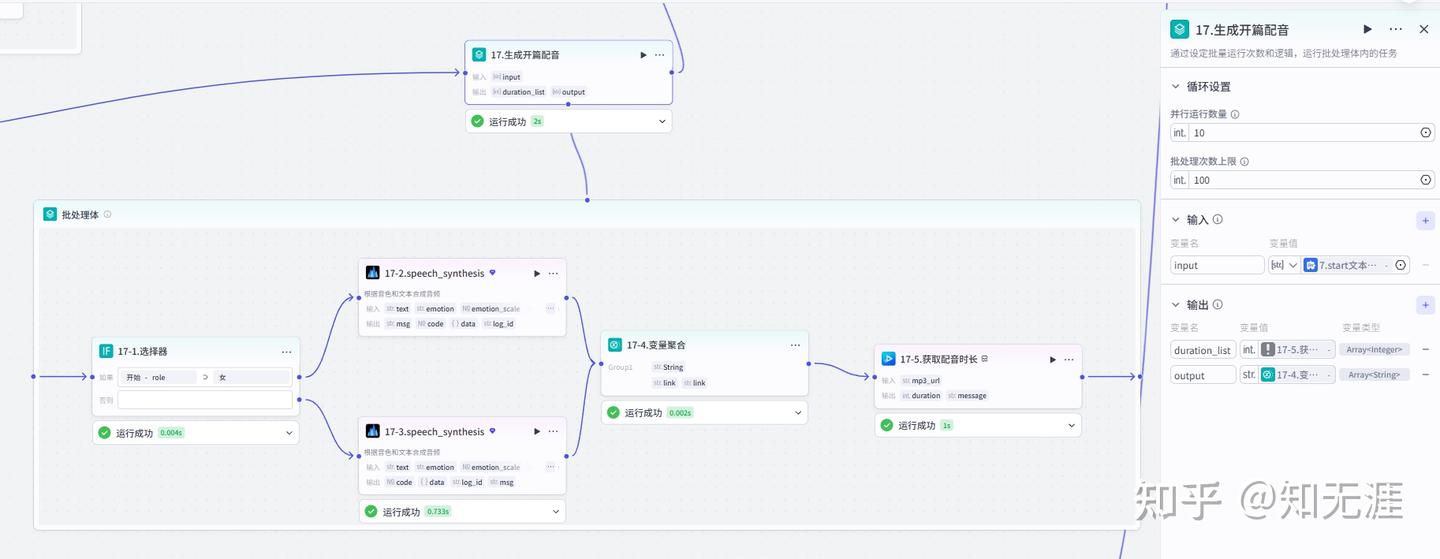Open the input variable type dropdown

point(1285,265)
